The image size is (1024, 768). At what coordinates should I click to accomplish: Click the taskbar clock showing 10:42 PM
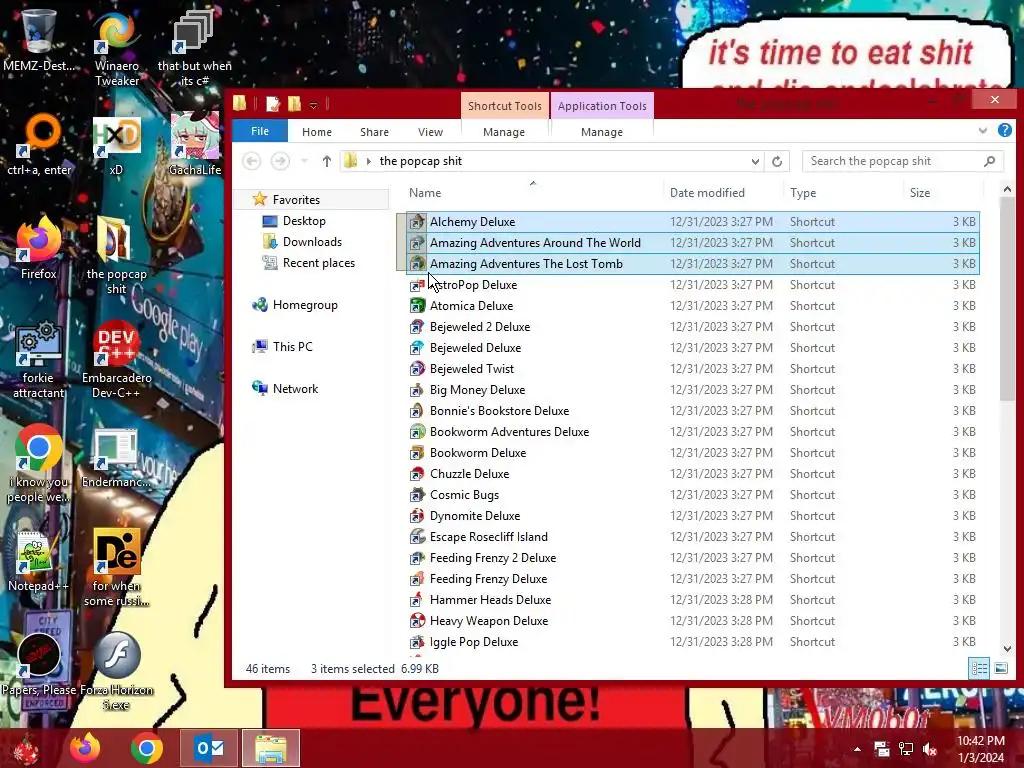point(980,749)
